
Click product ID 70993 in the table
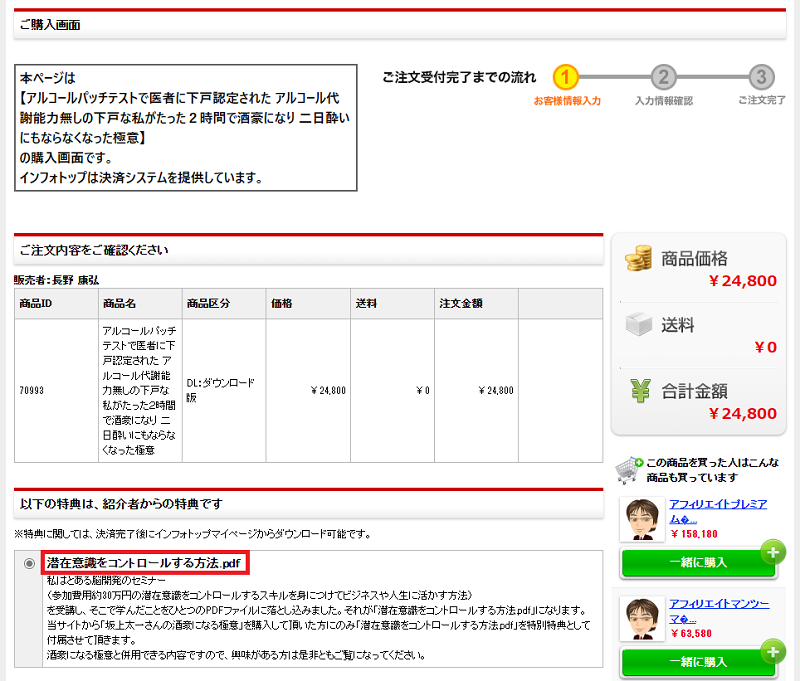coord(31,390)
